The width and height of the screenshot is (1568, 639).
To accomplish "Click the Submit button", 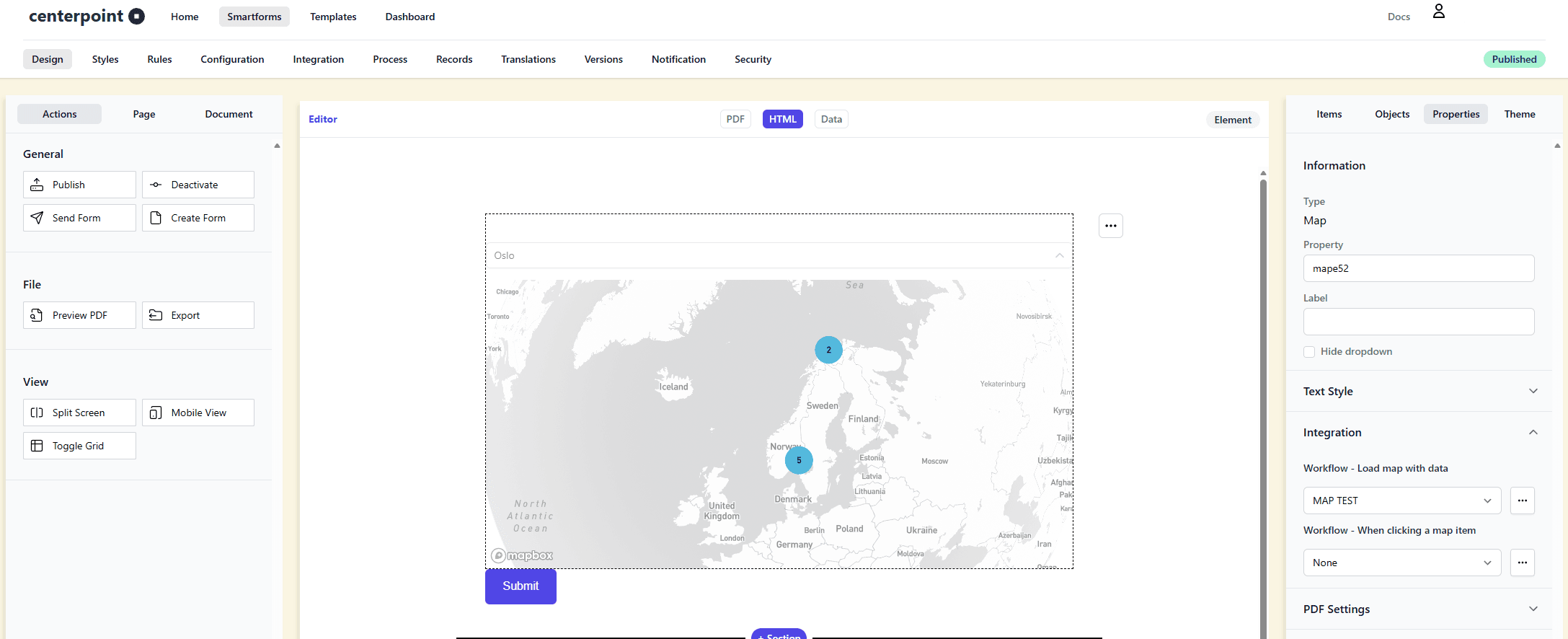I will pos(521,586).
